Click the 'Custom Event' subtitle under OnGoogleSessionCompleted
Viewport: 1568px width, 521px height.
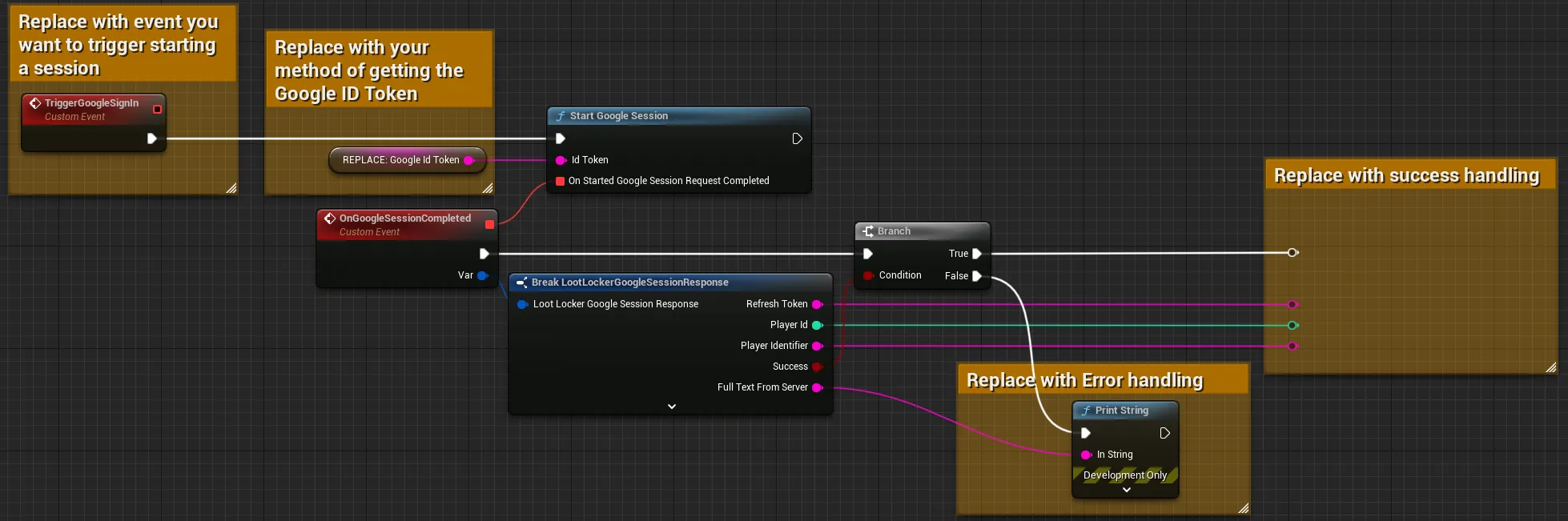(369, 232)
